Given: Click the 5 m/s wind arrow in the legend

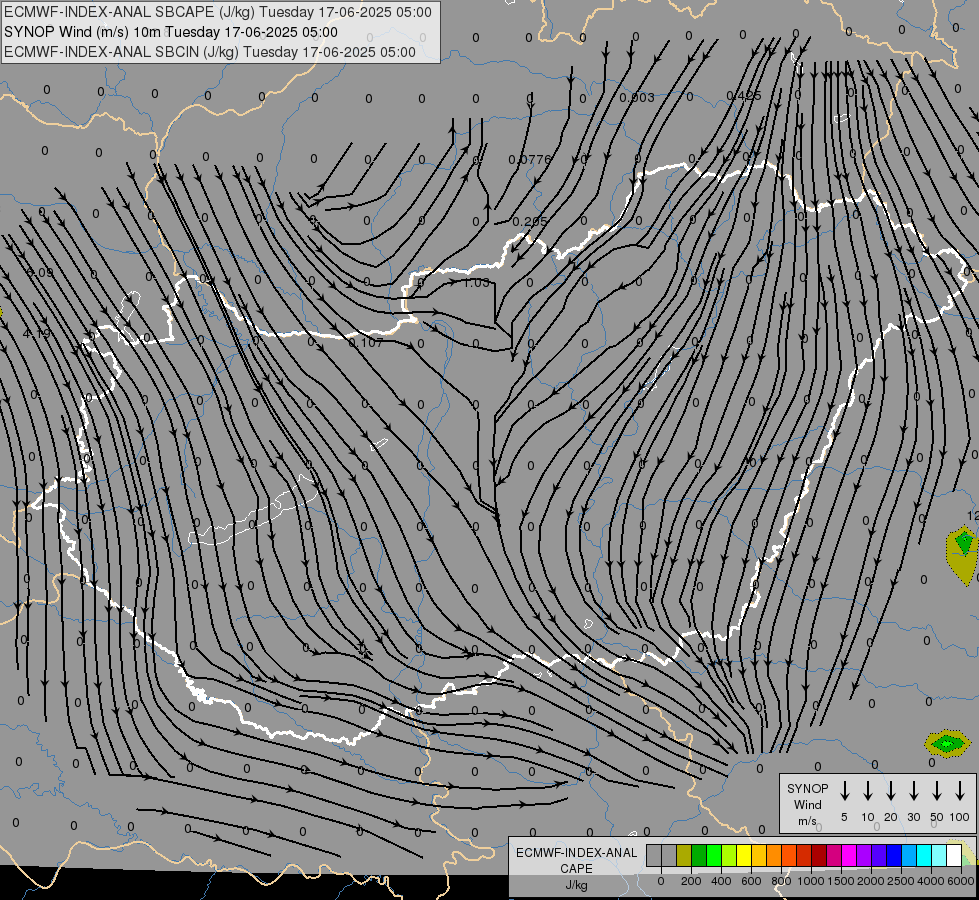Looking at the screenshot, I should click(844, 791).
